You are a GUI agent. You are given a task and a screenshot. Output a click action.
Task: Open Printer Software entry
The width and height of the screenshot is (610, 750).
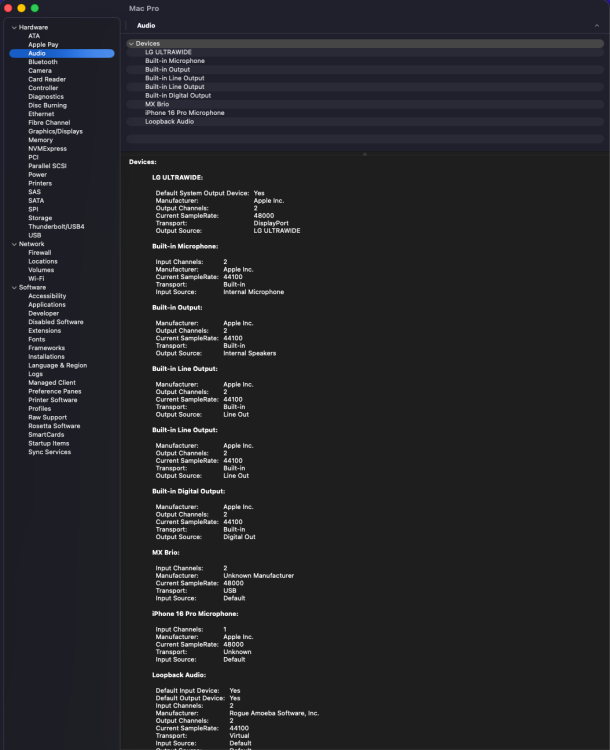tap(53, 400)
